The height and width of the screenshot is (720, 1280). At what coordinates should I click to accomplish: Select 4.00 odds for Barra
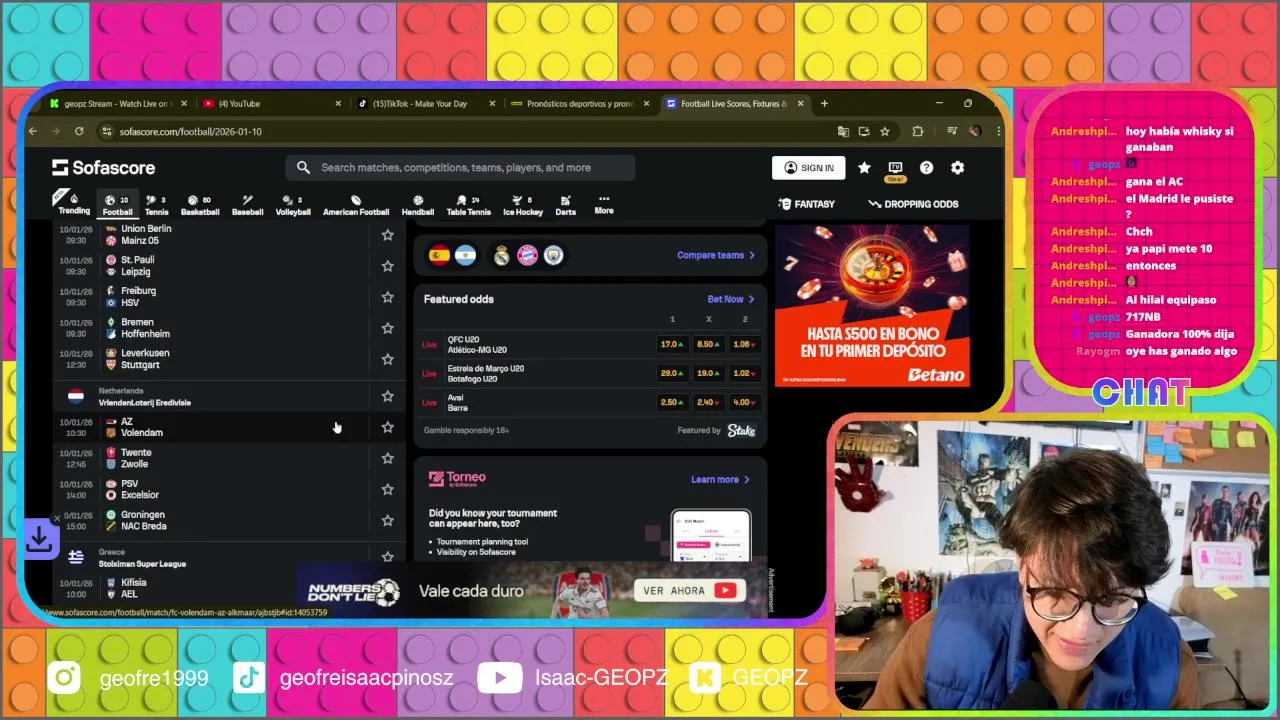[744, 402]
